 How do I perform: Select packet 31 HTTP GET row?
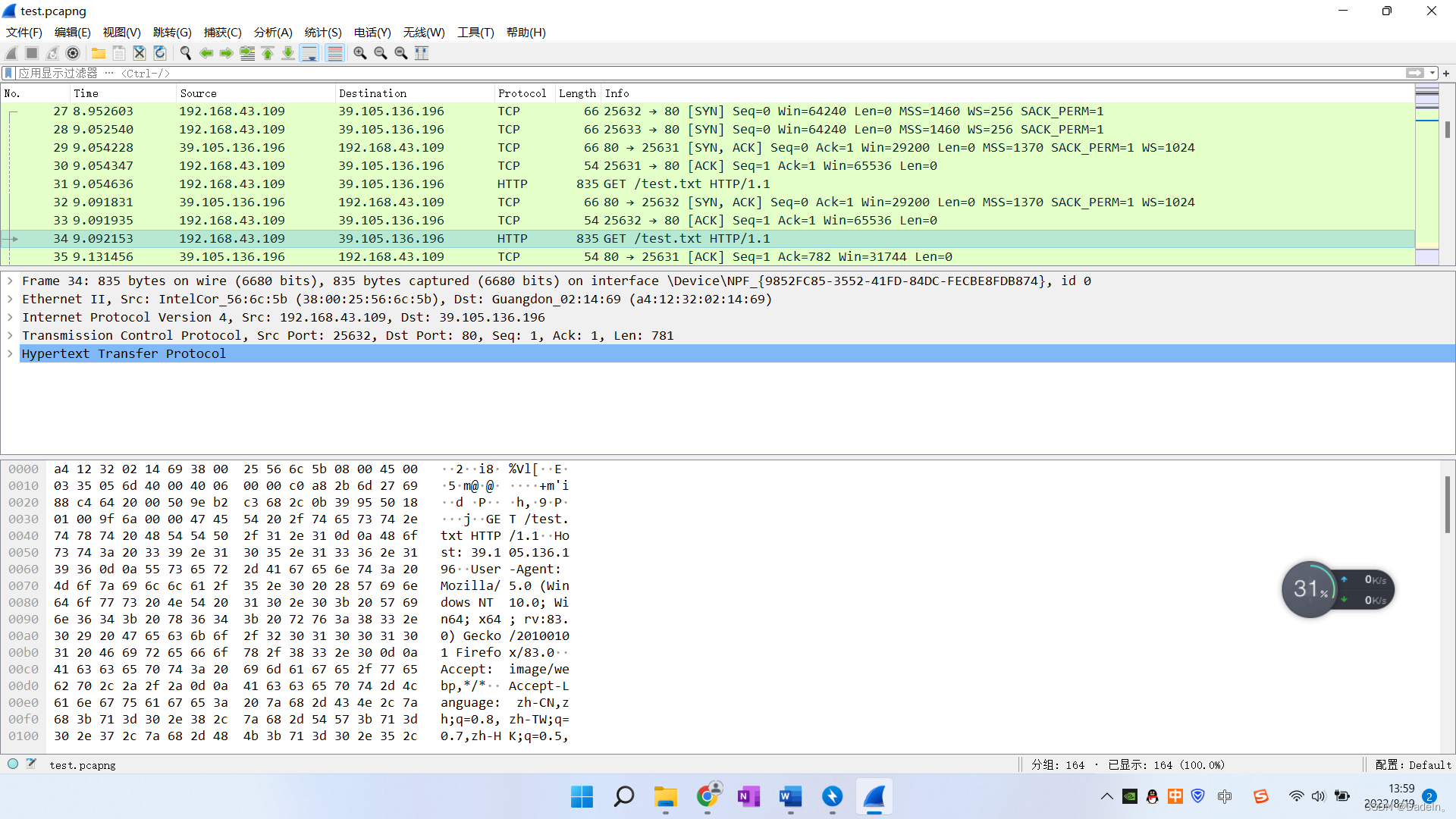[455, 184]
